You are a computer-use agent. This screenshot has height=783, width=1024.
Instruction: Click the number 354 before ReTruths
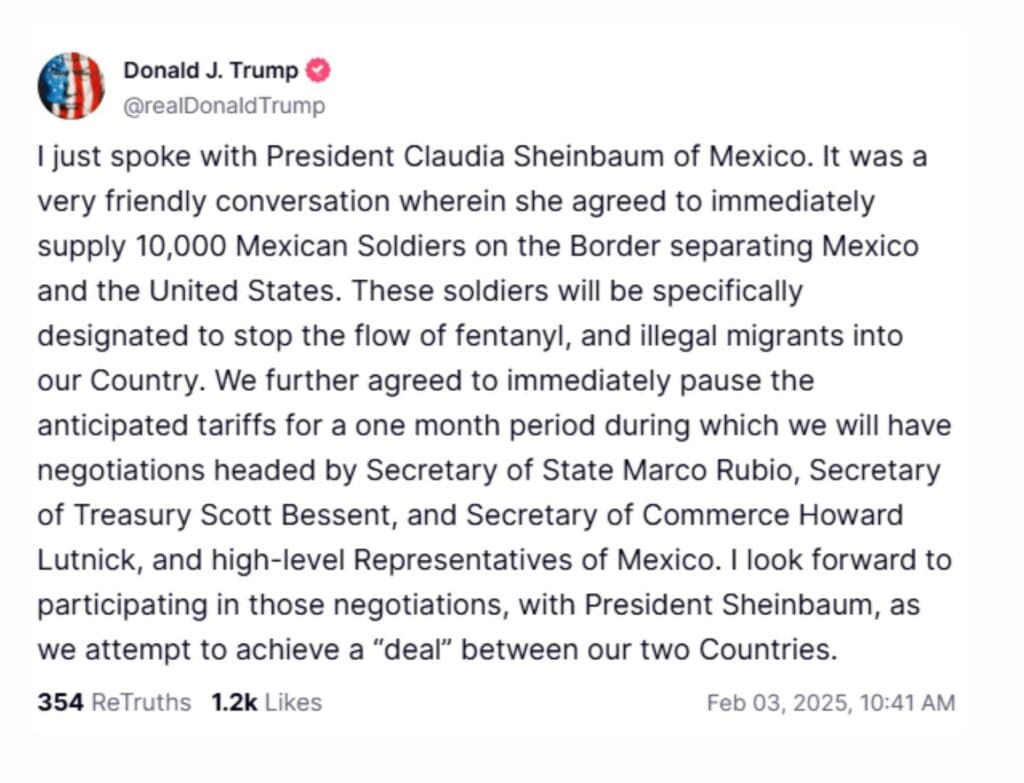point(60,703)
